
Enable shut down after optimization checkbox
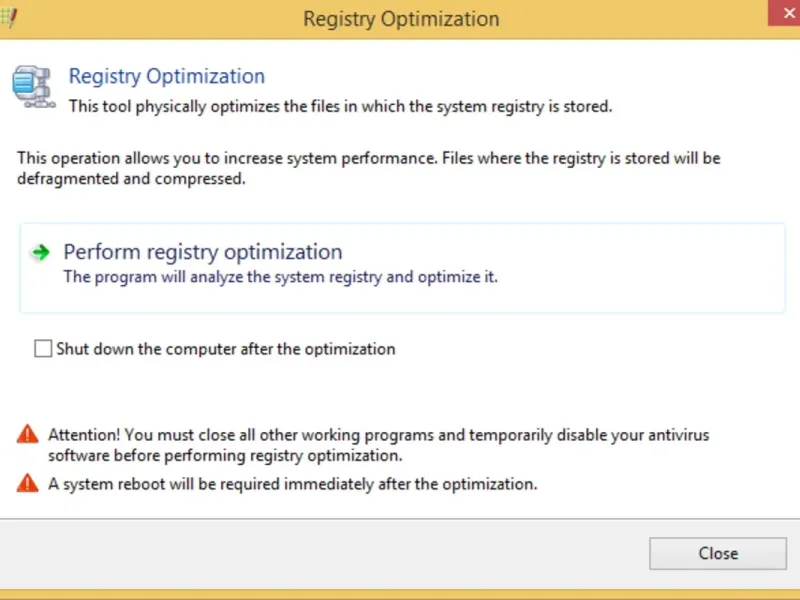click(43, 349)
